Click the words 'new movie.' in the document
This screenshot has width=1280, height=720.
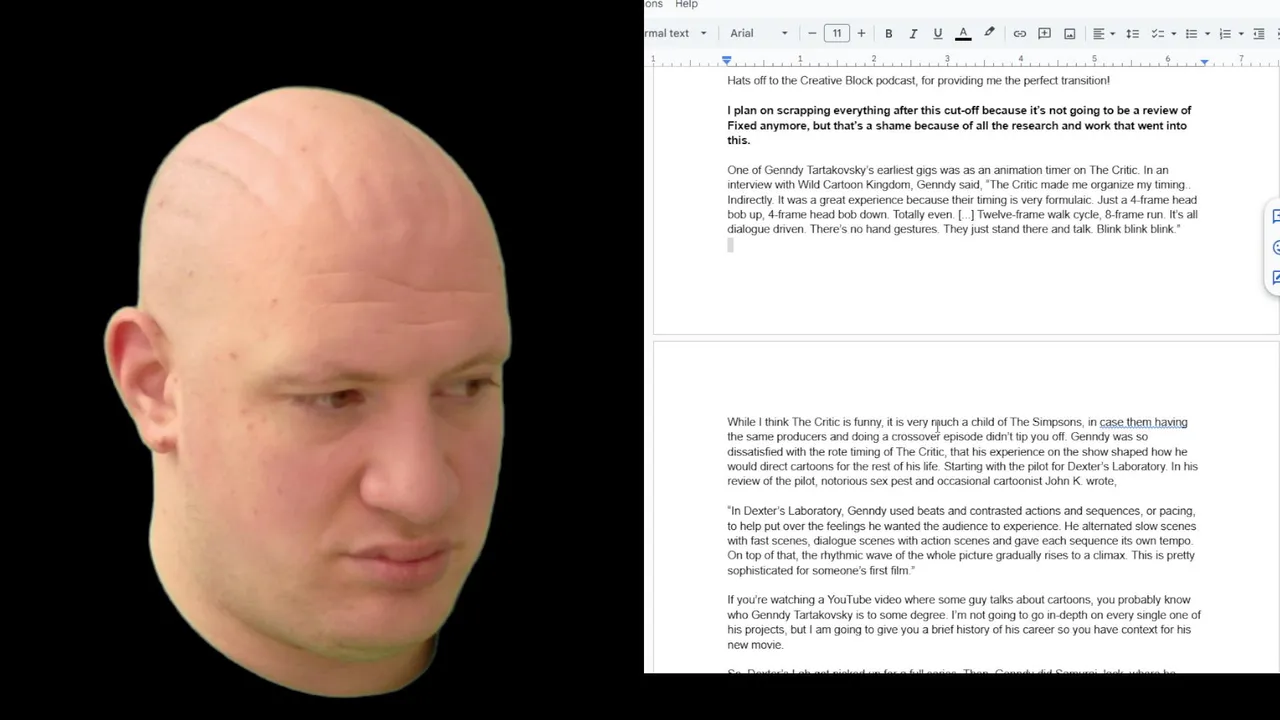[755, 645]
